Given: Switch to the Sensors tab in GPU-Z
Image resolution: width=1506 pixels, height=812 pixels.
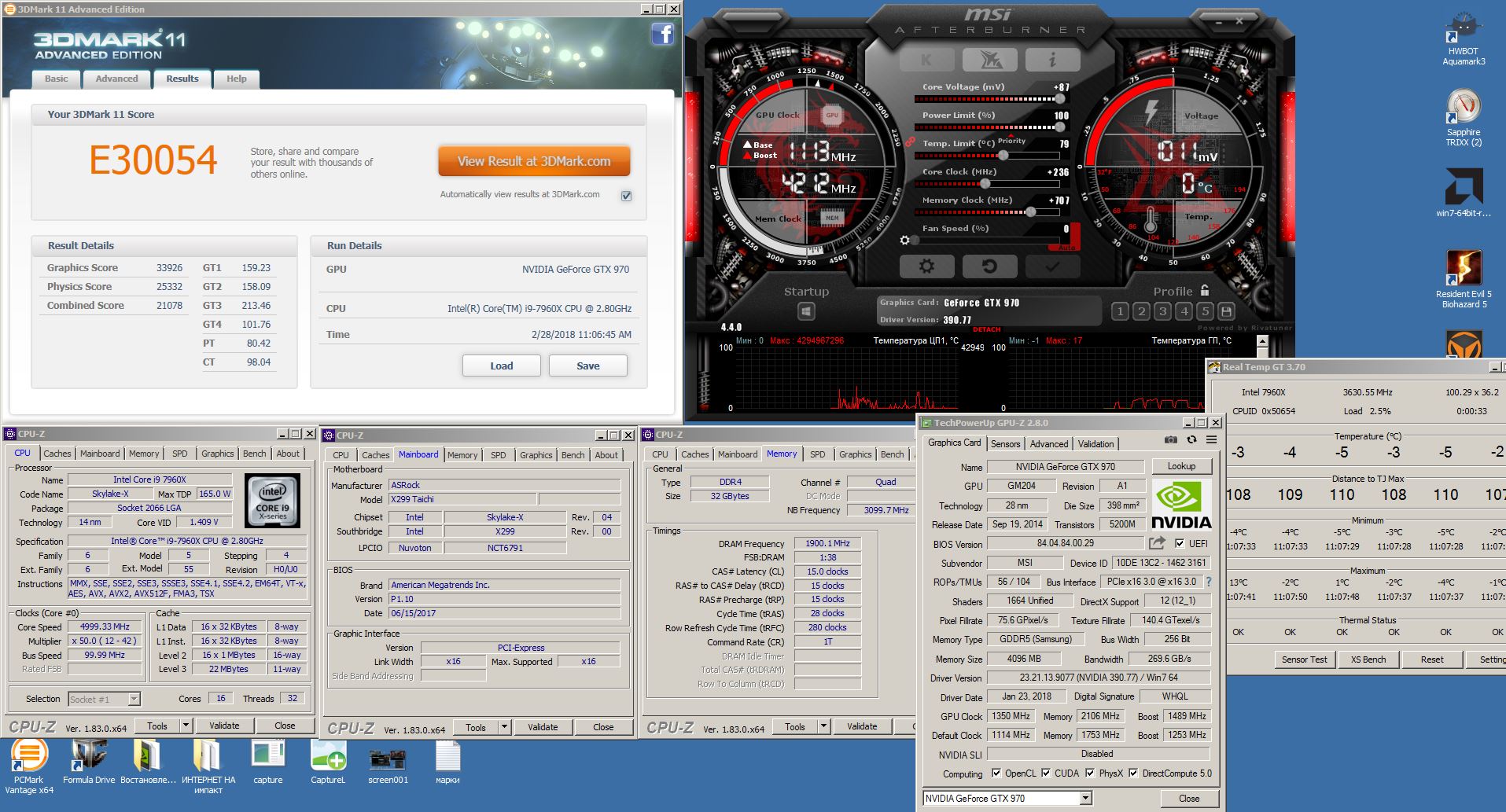Looking at the screenshot, I should (1005, 444).
